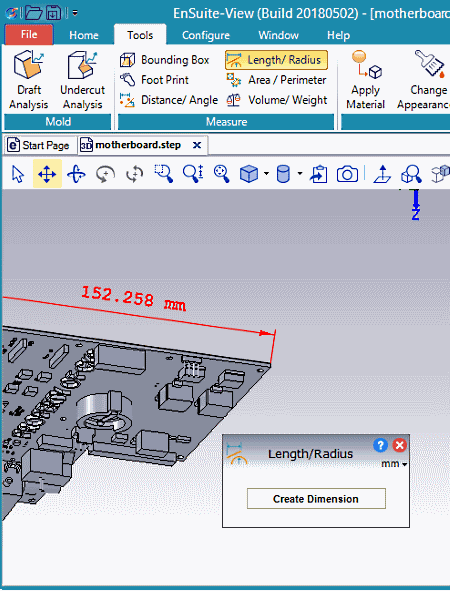
Task: Click the plane with arrow icon
Action: coord(382,174)
